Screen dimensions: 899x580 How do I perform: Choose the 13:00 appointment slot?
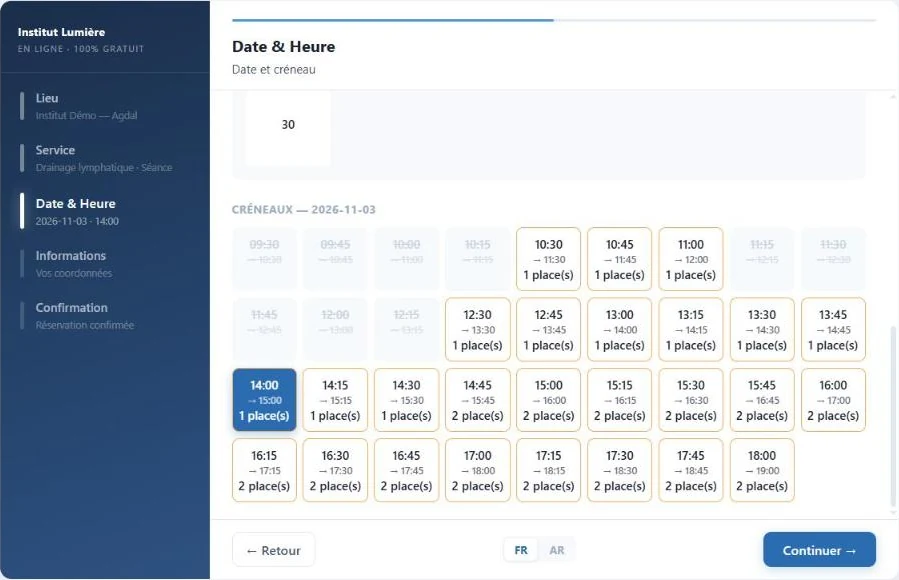pos(619,330)
